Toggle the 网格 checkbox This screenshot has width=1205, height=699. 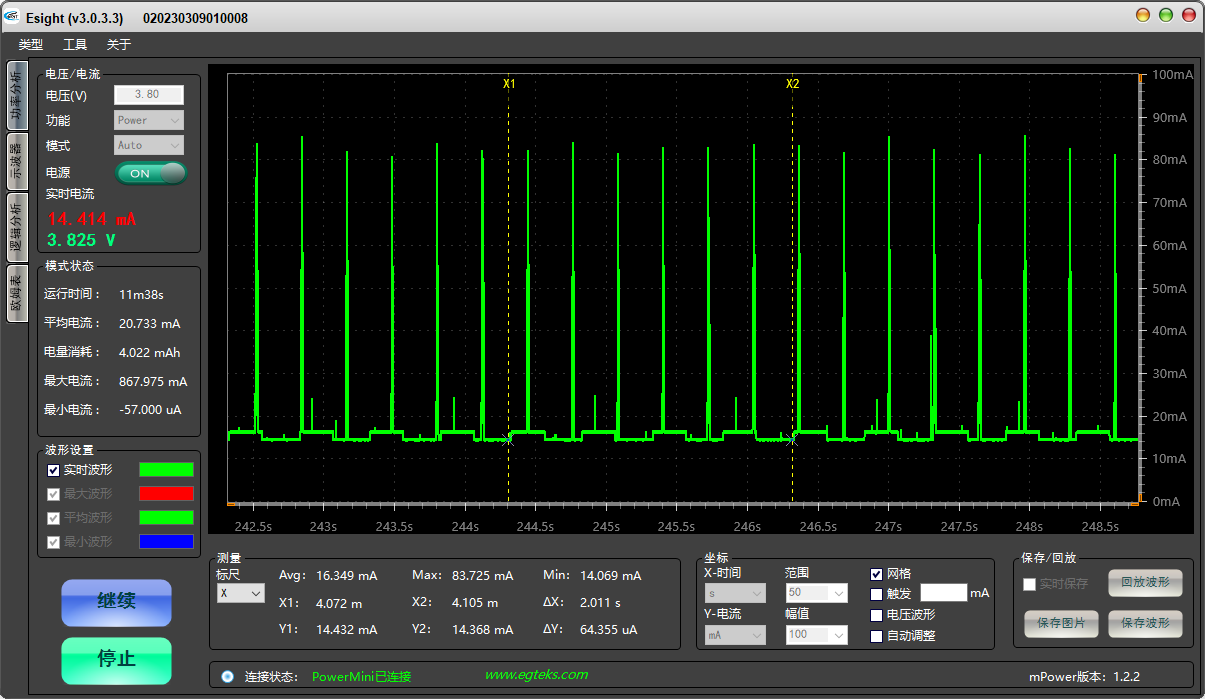point(877,574)
